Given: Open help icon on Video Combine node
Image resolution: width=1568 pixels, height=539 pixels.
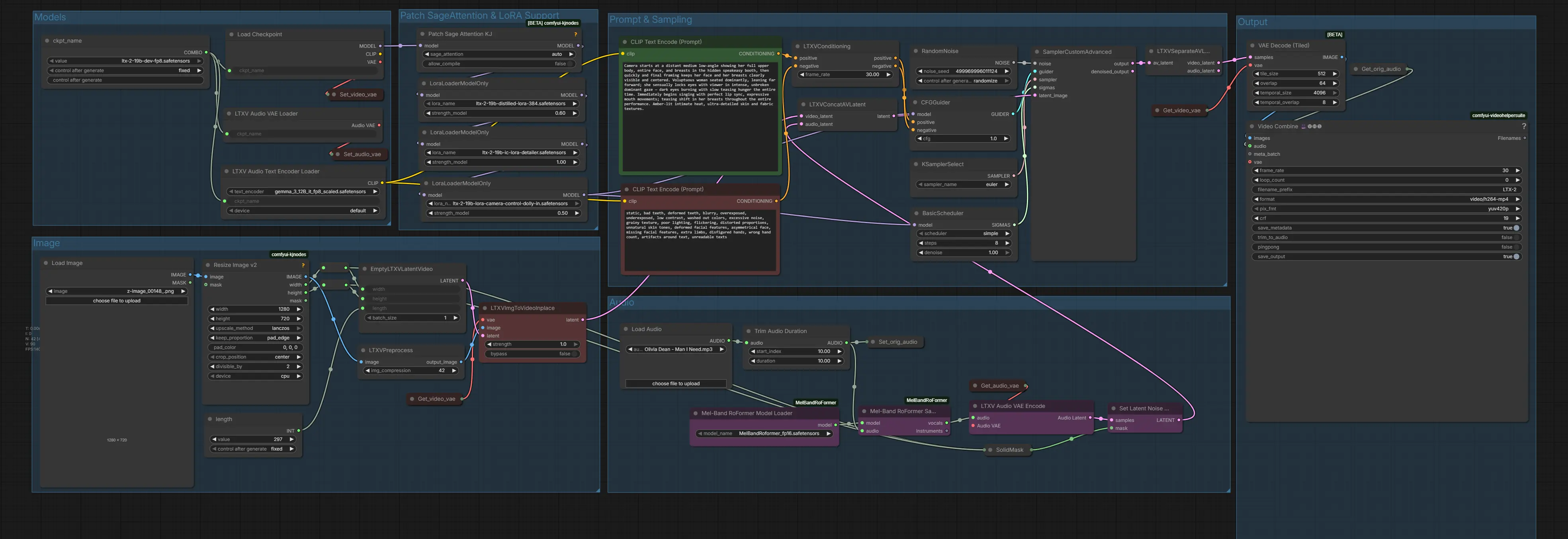Looking at the screenshot, I should pos(1523,127).
